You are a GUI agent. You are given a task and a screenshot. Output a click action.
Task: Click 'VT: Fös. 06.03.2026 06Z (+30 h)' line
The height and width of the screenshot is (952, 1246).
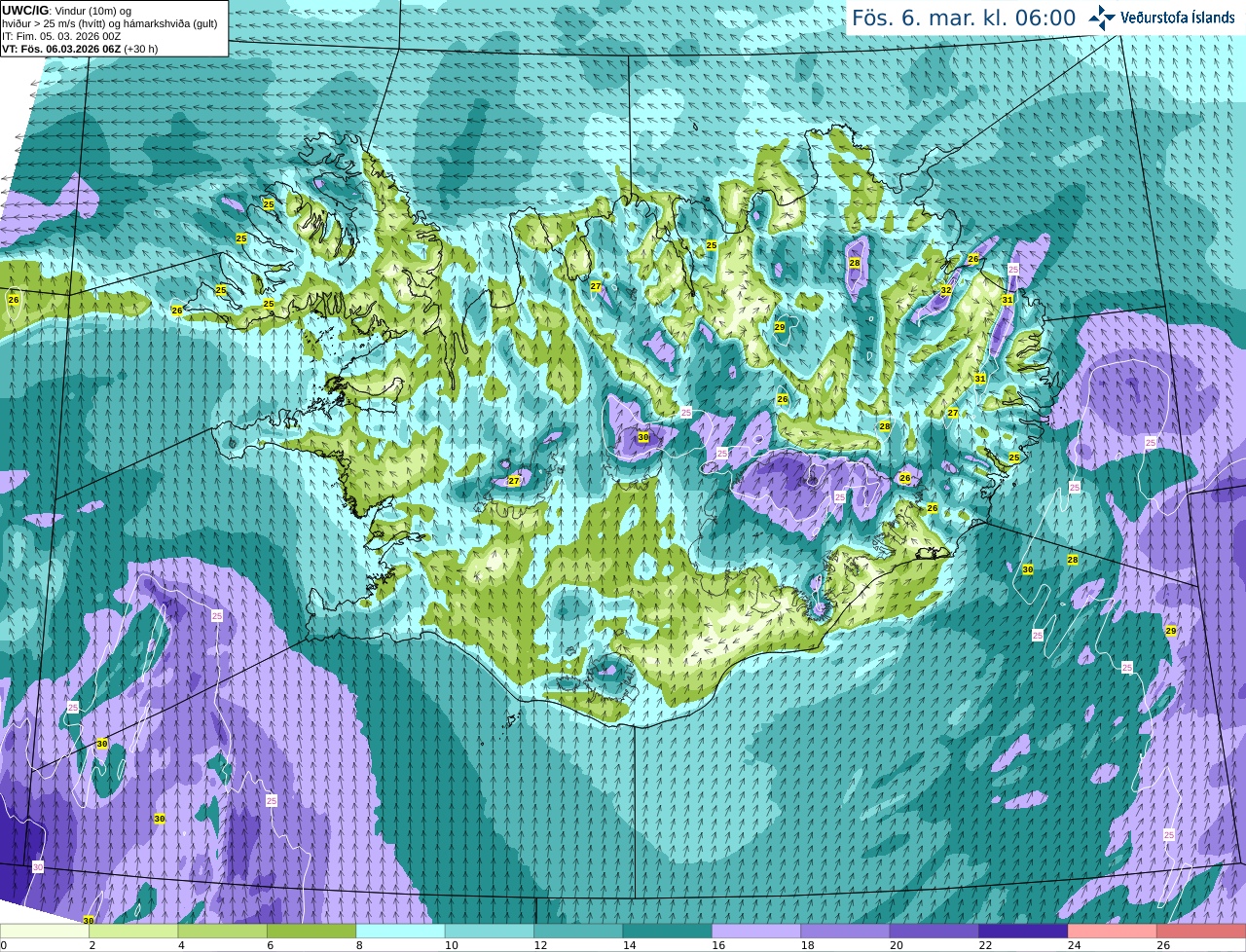pos(80,49)
